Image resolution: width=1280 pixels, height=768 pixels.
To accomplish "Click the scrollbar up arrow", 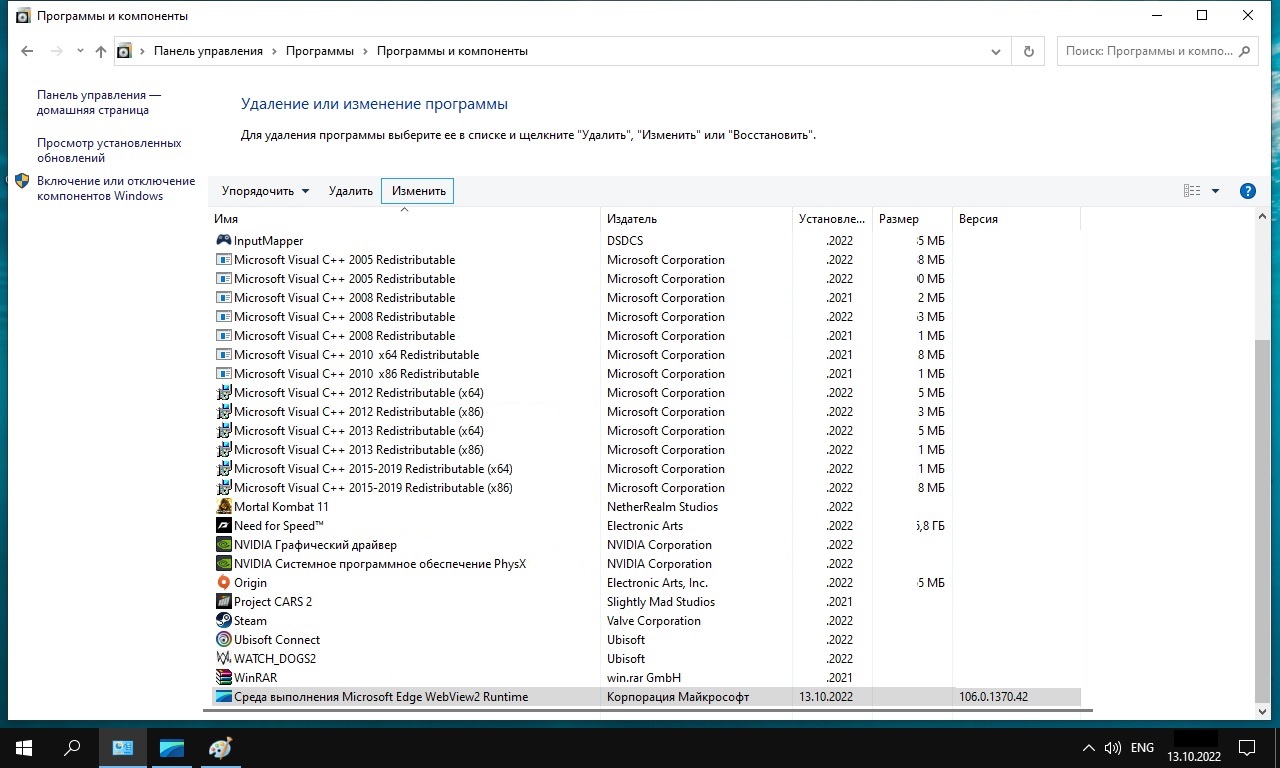I will [x=1263, y=215].
